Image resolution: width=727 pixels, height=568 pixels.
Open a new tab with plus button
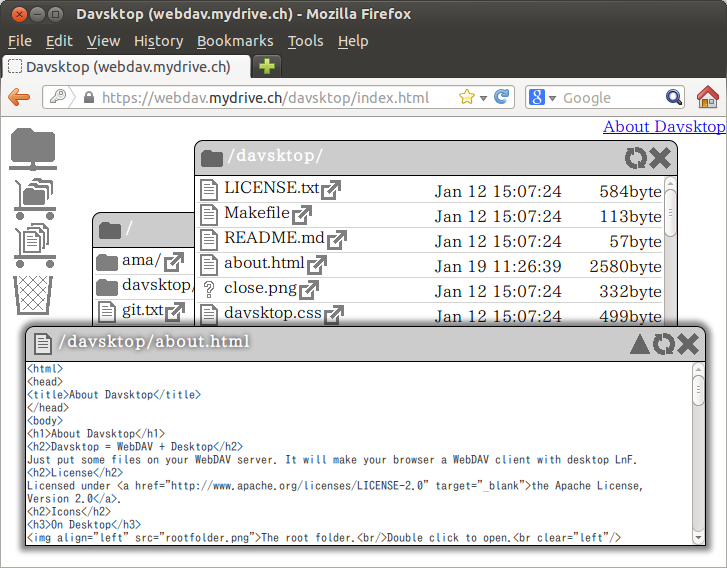point(267,67)
